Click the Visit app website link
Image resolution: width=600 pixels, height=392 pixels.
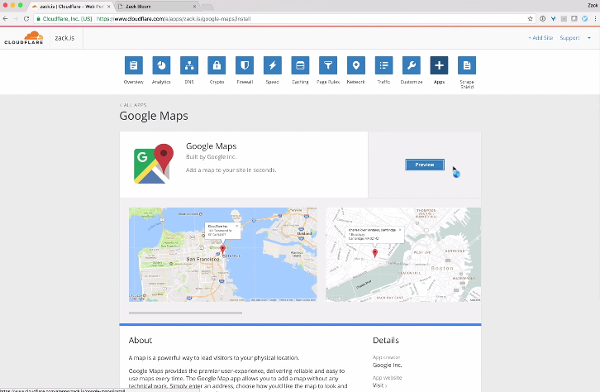[380, 385]
